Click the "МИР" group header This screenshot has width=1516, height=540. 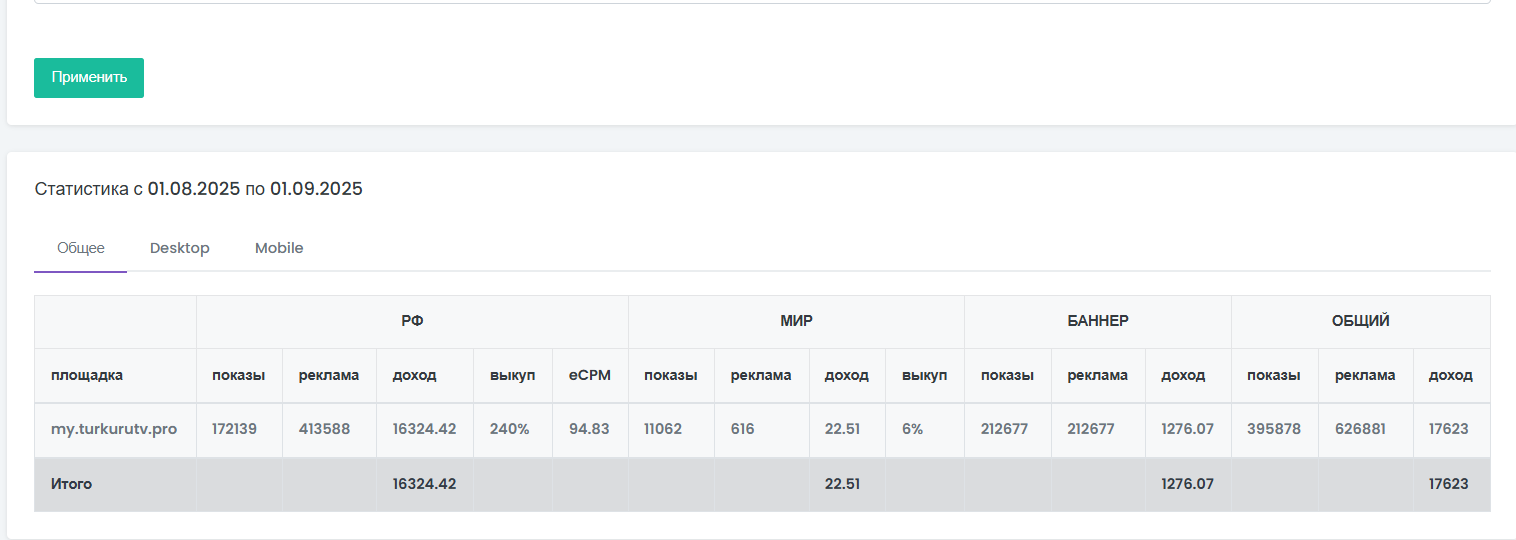point(796,322)
